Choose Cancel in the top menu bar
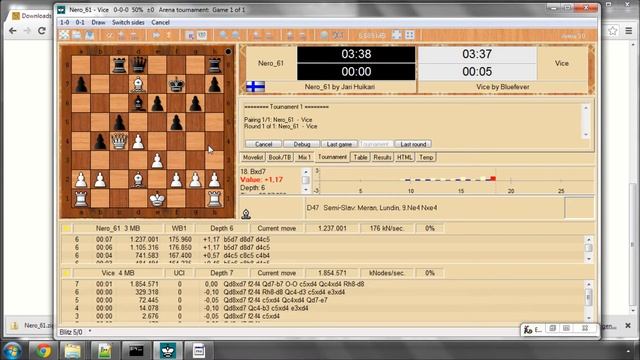Image resolution: width=640 pixels, height=360 pixels. pos(160,22)
